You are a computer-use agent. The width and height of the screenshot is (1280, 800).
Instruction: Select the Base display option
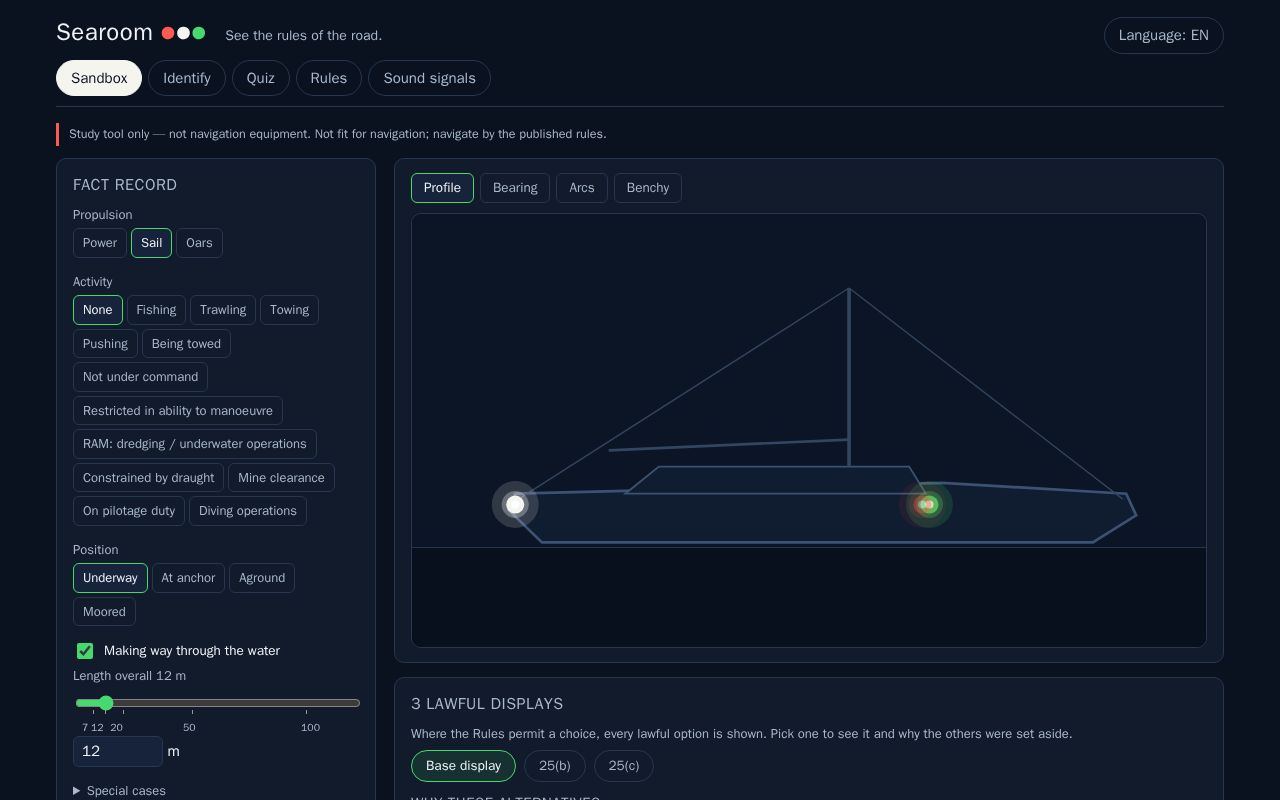(463, 766)
